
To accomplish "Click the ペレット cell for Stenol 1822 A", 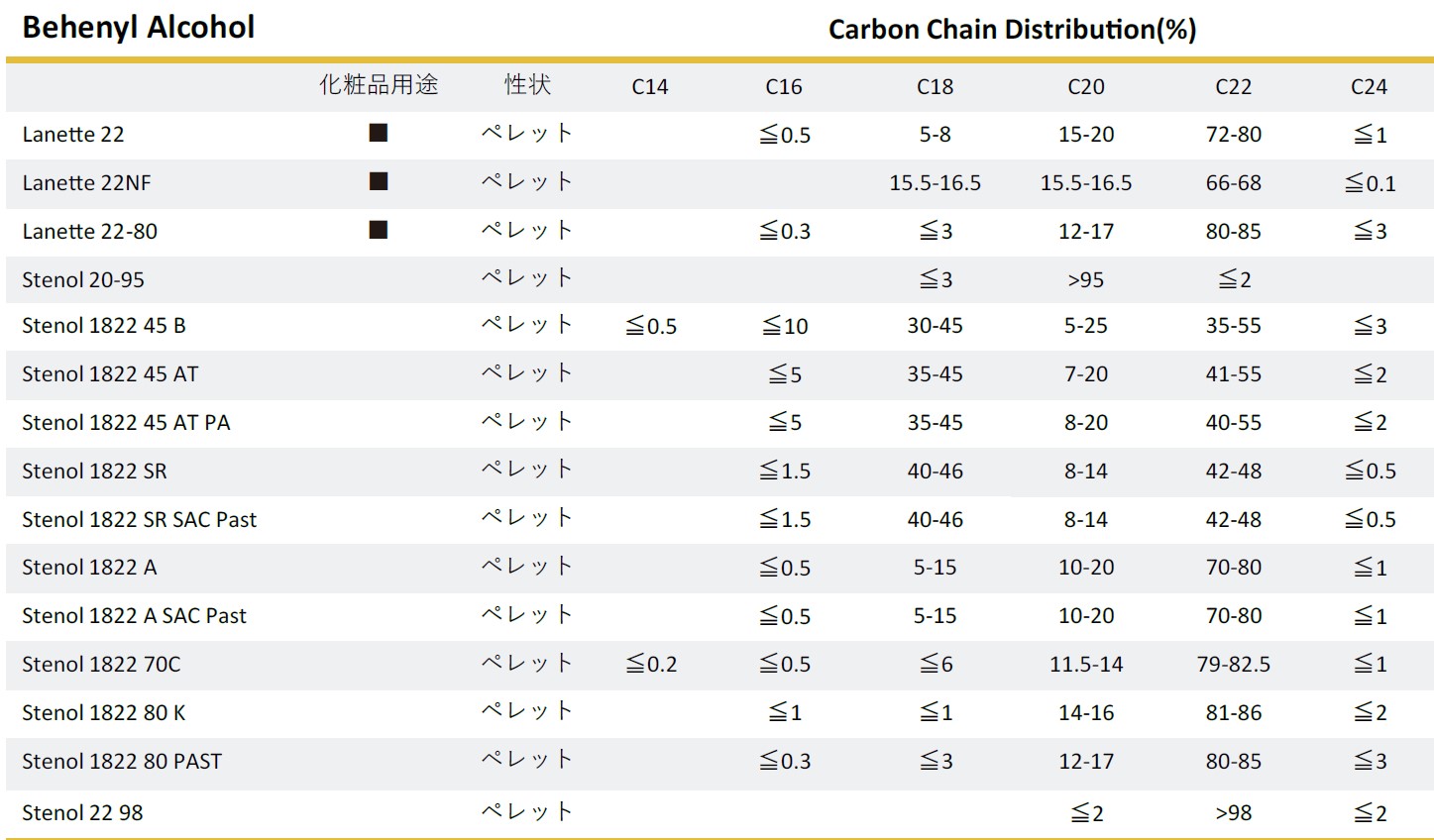I will pyautogui.click(x=527, y=567).
